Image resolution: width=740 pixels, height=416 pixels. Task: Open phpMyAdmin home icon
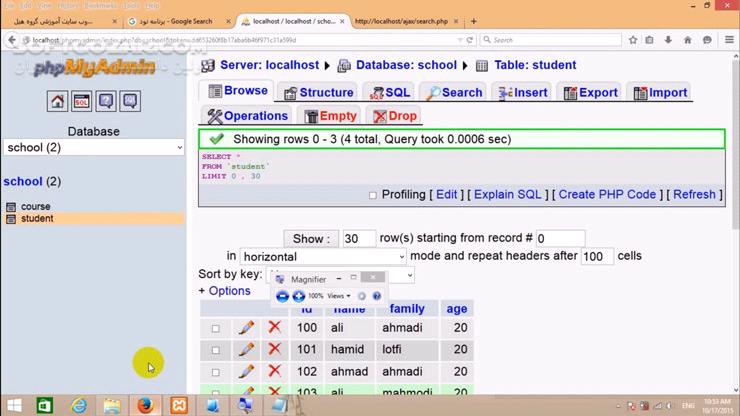click(x=57, y=101)
